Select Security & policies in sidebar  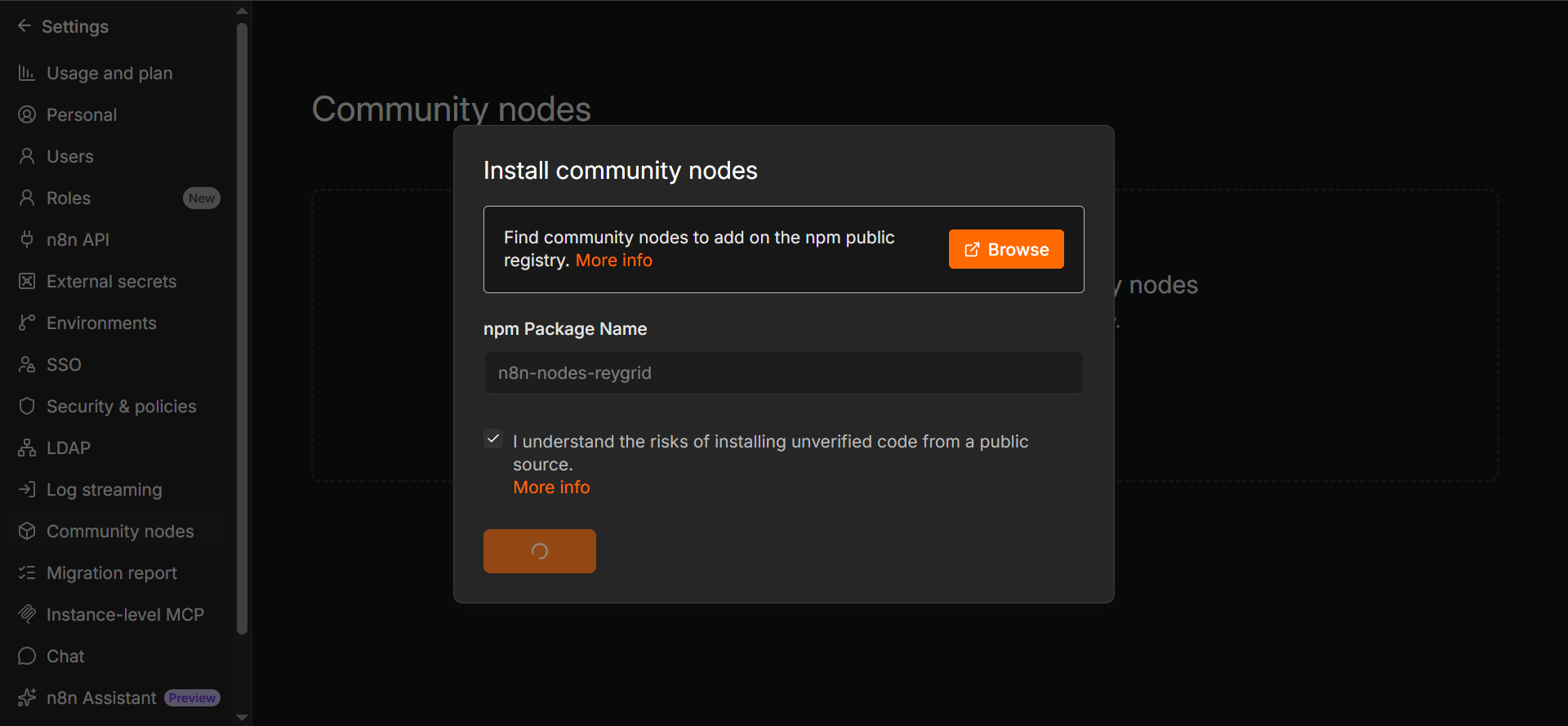pyautogui.click(x=116, y=407)
